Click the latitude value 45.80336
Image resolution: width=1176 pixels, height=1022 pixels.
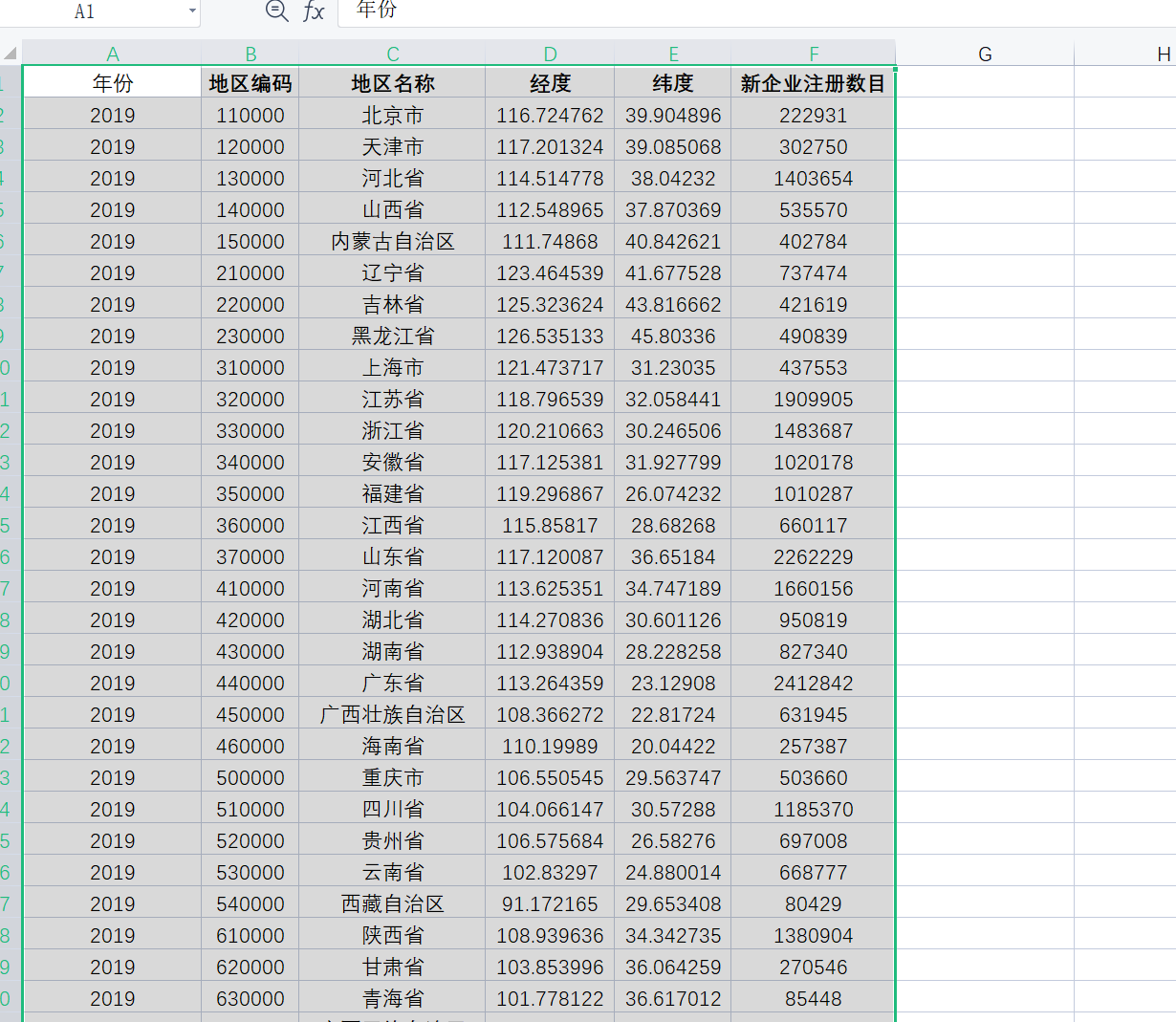(673, 336)
